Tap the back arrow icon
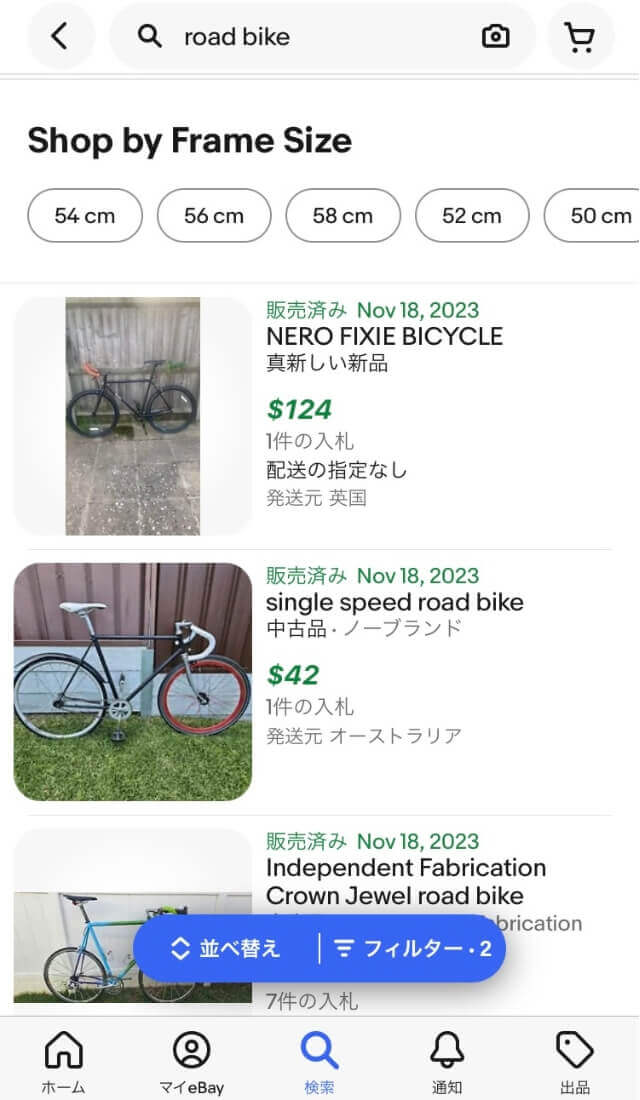 pos(60,37)
